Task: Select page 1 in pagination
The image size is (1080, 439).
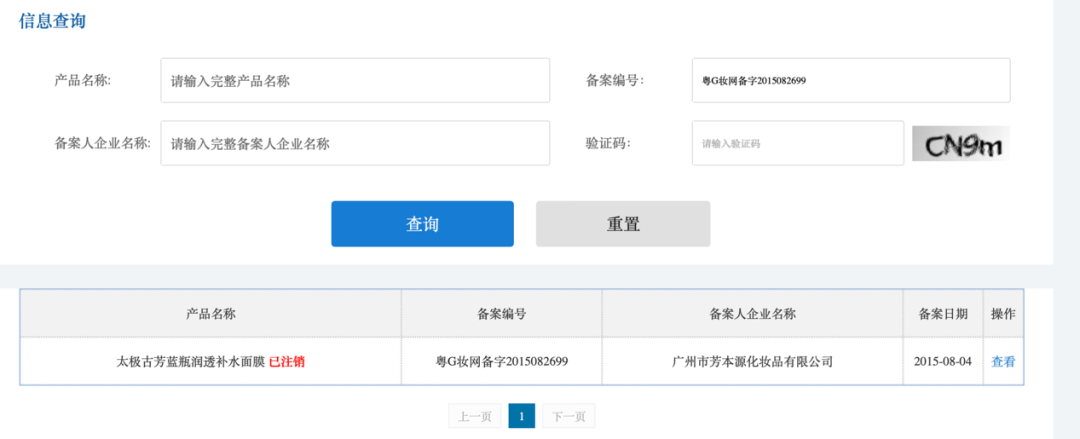Action: [x=522, y=416]
